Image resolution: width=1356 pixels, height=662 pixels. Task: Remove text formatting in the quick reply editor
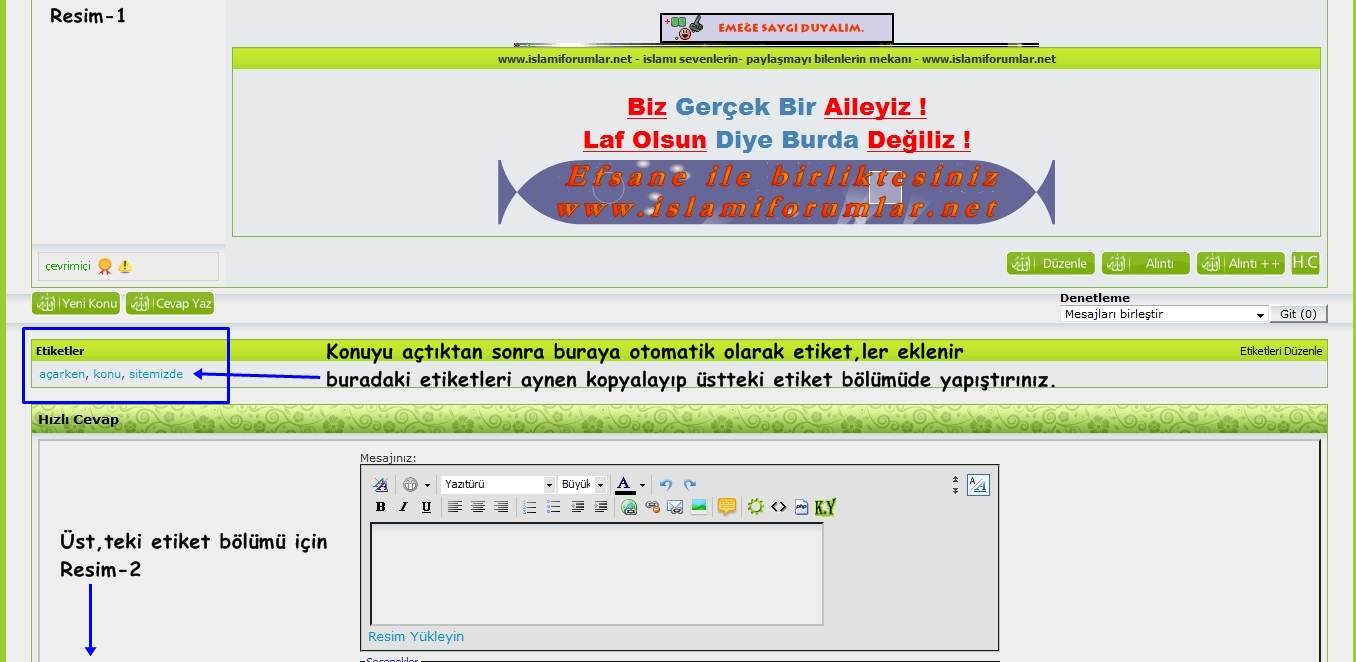click(380, 485)
